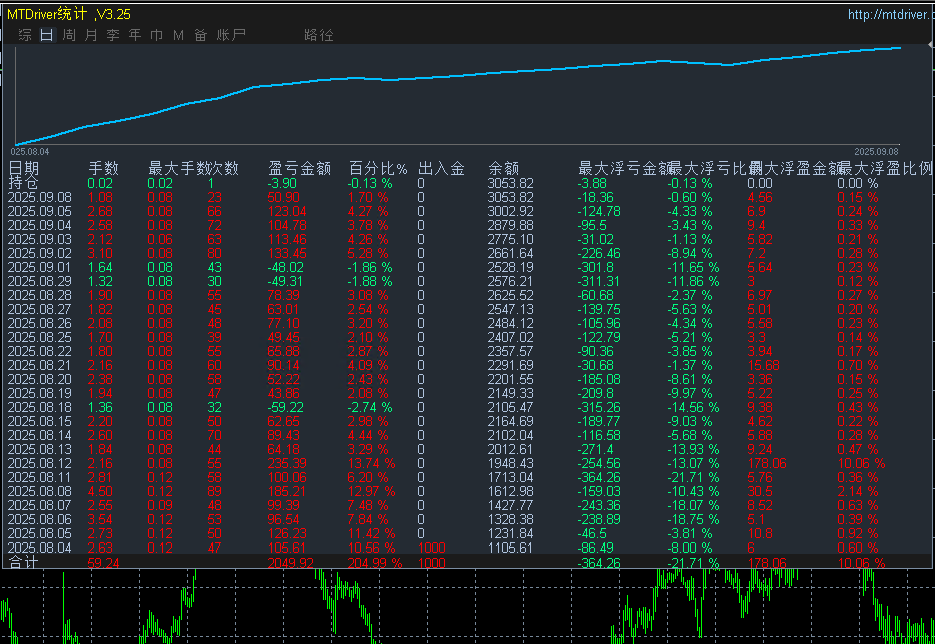Click the 百分比% column header

point(378,168)
